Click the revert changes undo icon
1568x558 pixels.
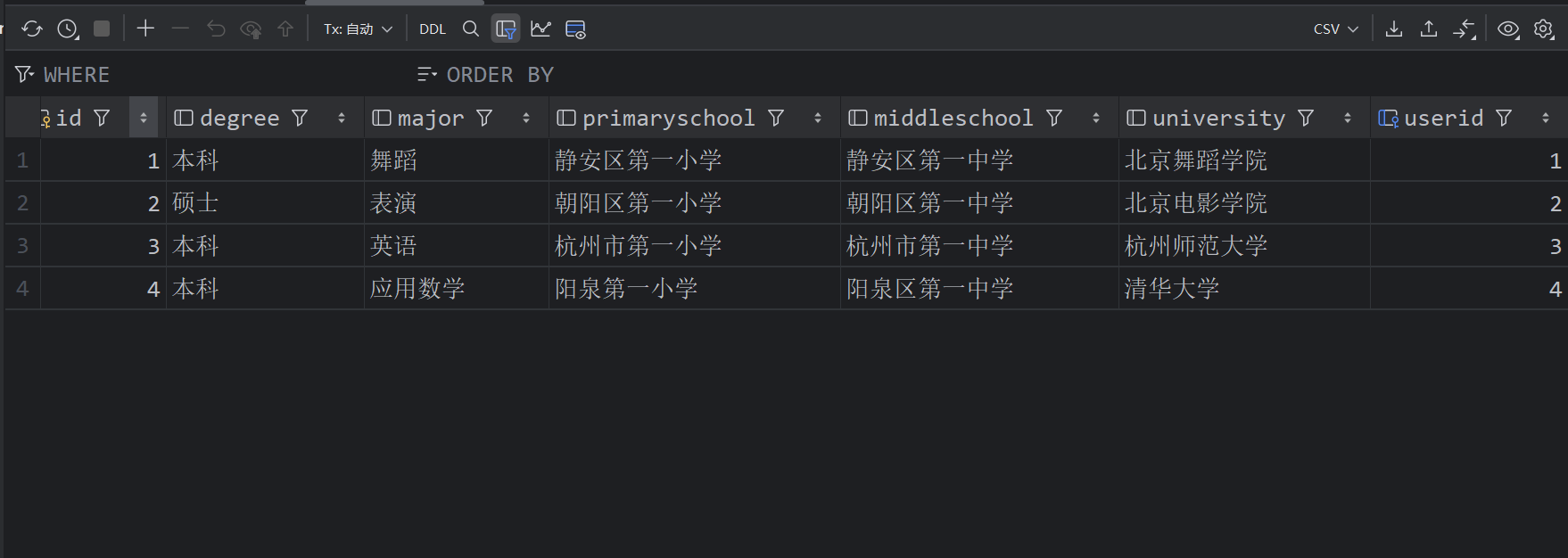pos(216,29)
